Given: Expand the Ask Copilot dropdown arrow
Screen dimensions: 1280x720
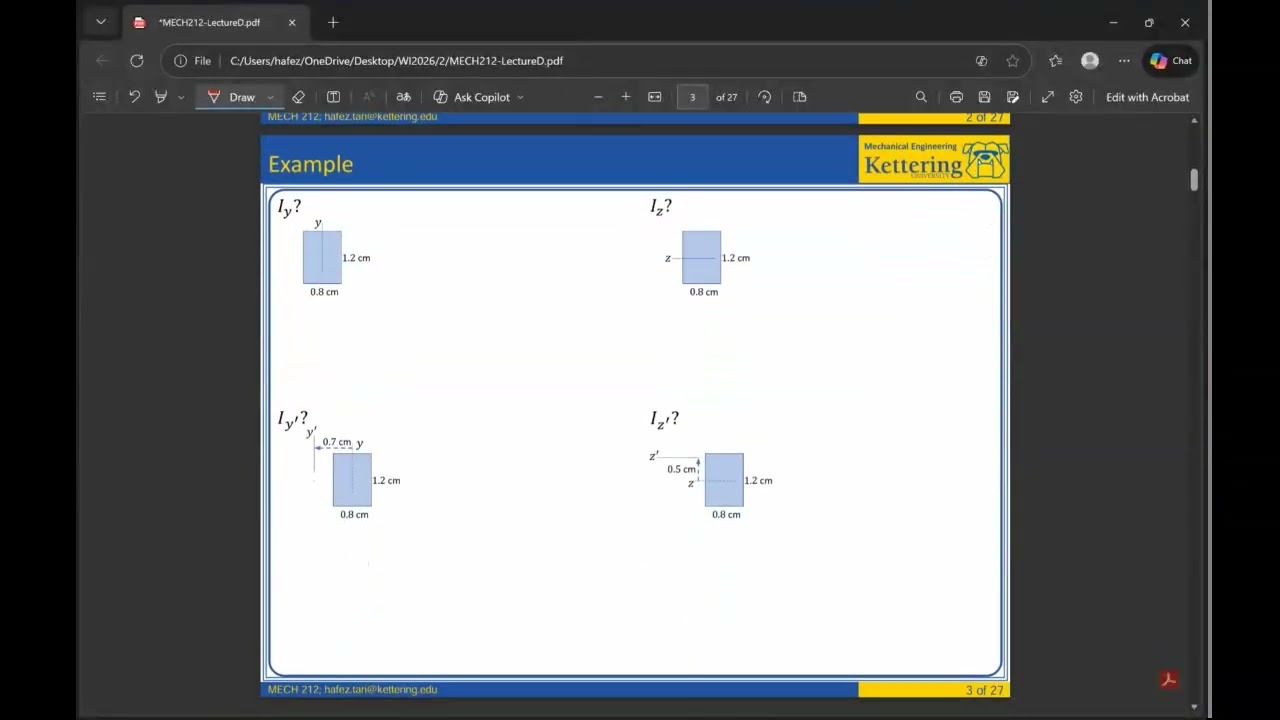Looking at the screenshot, I should tap(520, 97).
